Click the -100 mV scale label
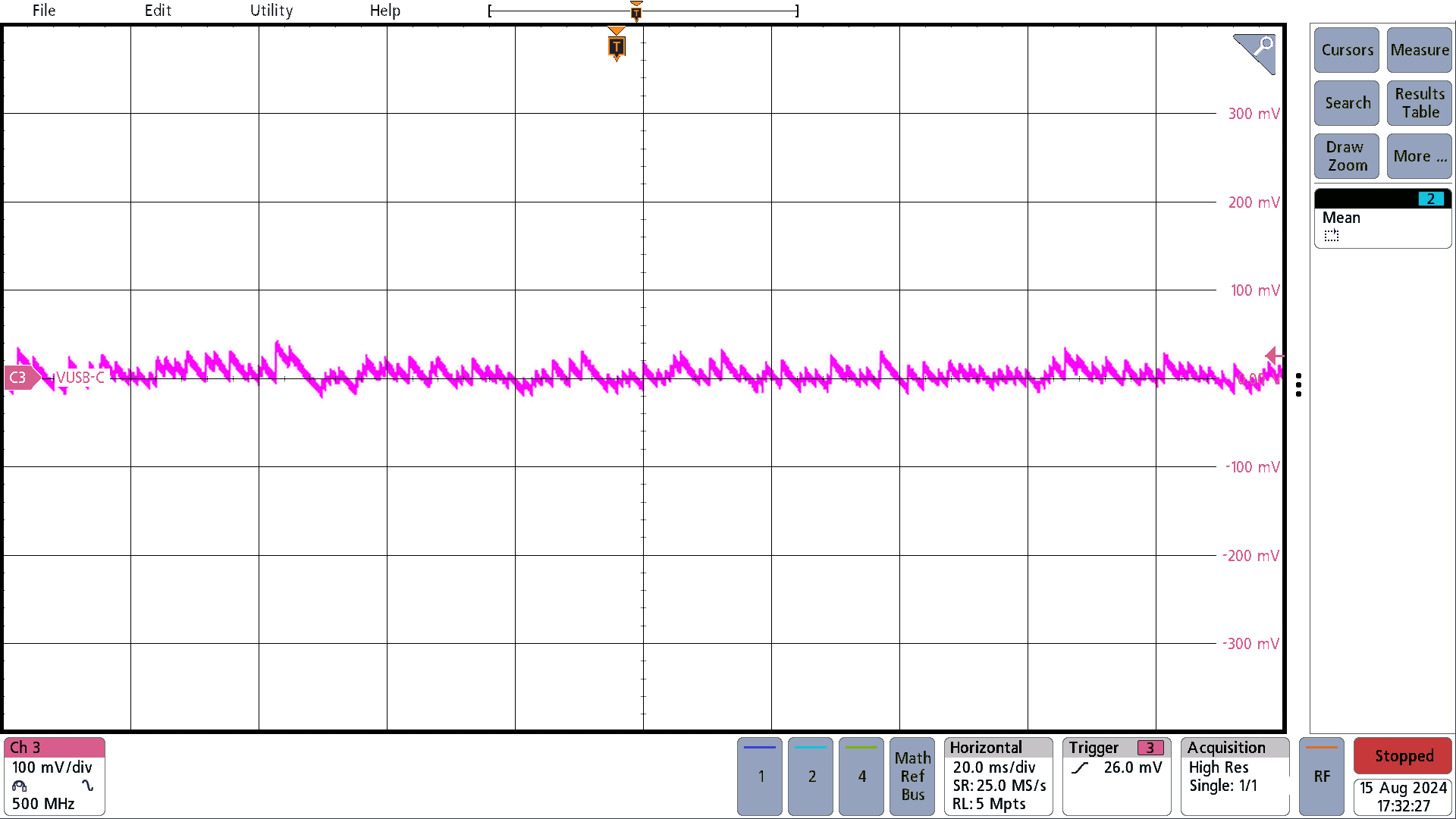The image size is (1456, 819). coord(1252,467)
